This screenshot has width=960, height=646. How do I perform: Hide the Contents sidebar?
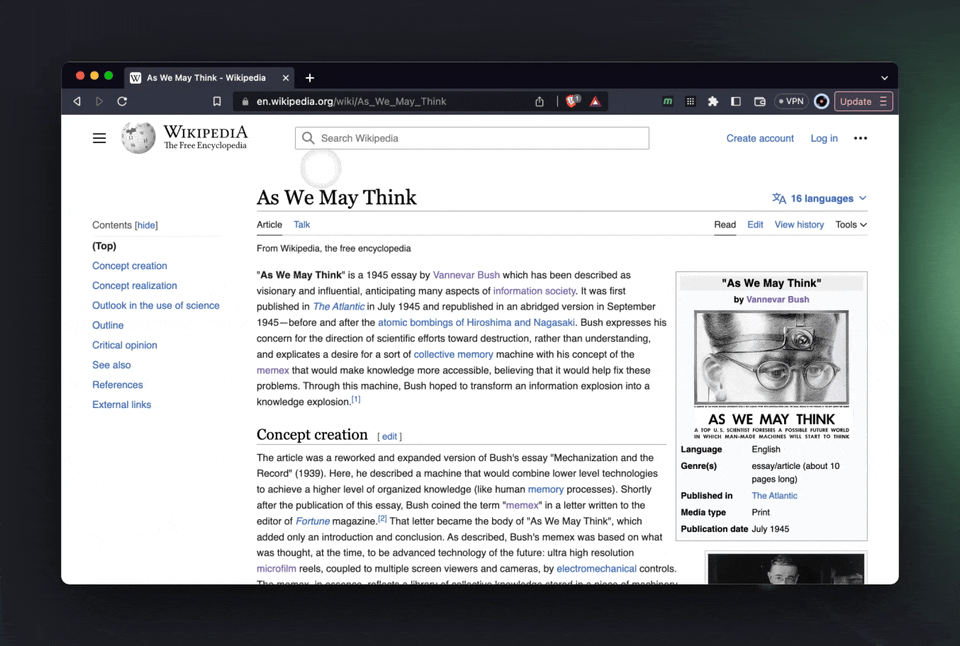146,225
